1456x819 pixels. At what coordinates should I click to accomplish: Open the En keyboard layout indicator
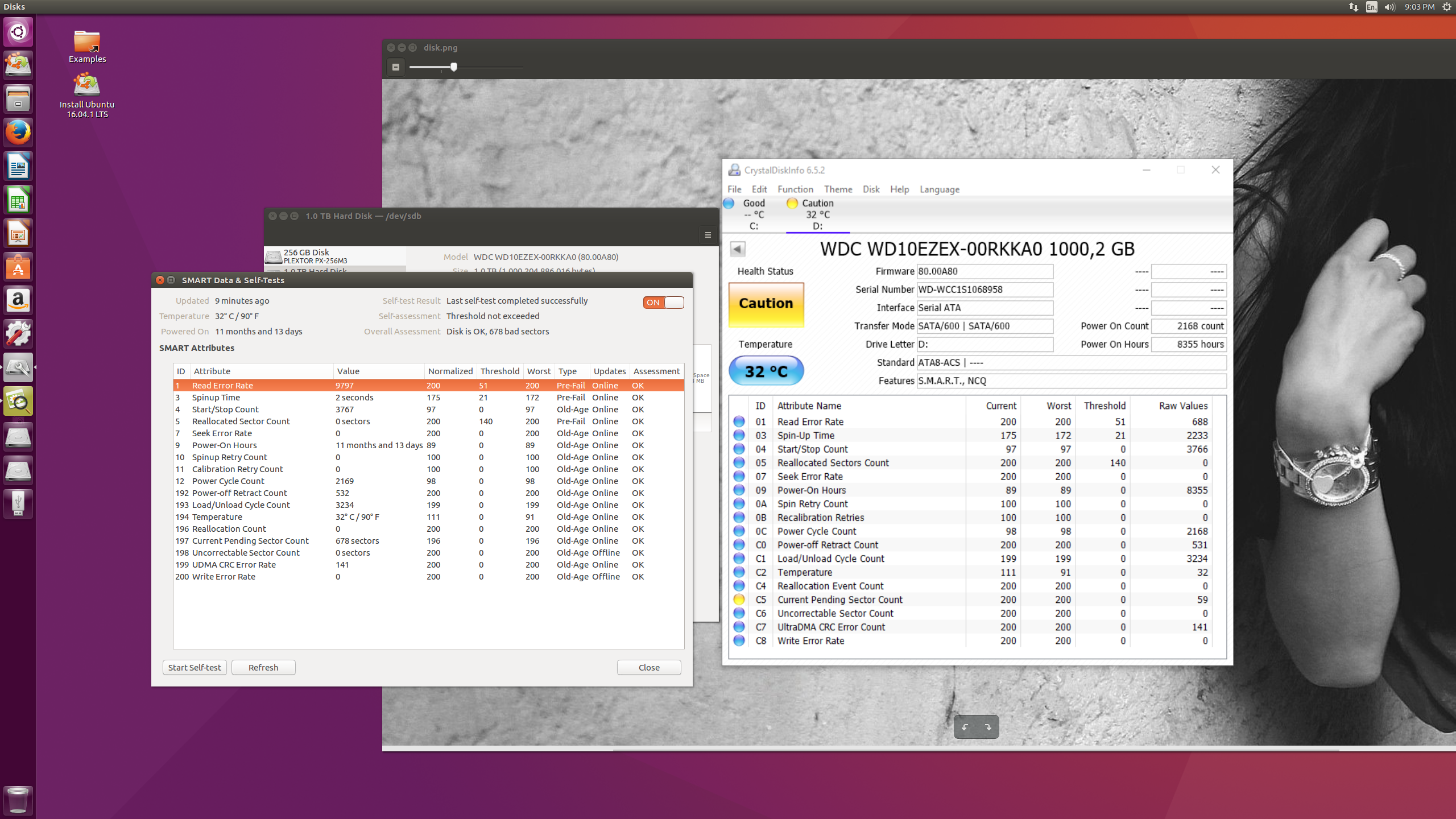[1371, 7]
